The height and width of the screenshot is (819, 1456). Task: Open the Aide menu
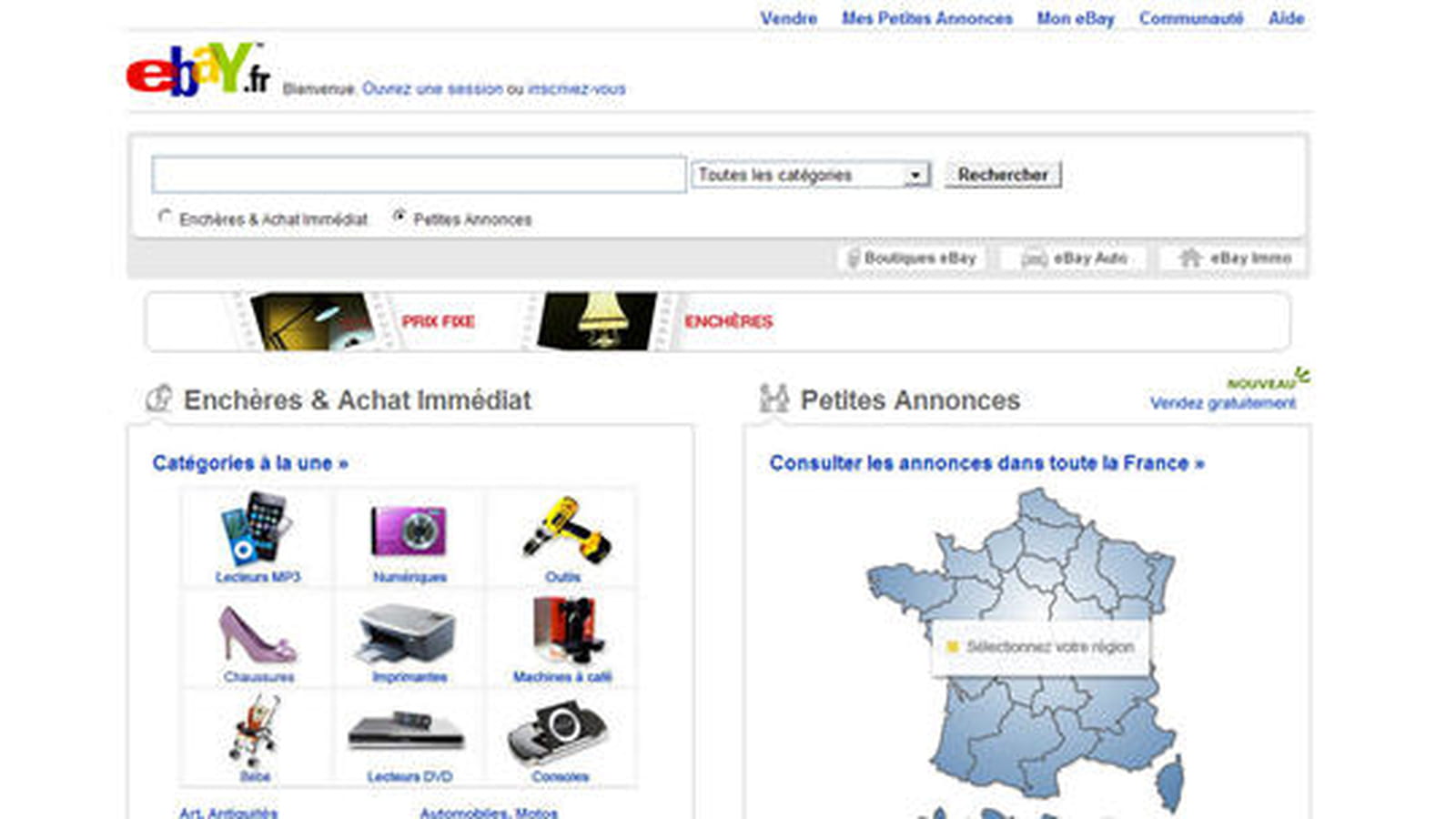[x=1286, y=18]
